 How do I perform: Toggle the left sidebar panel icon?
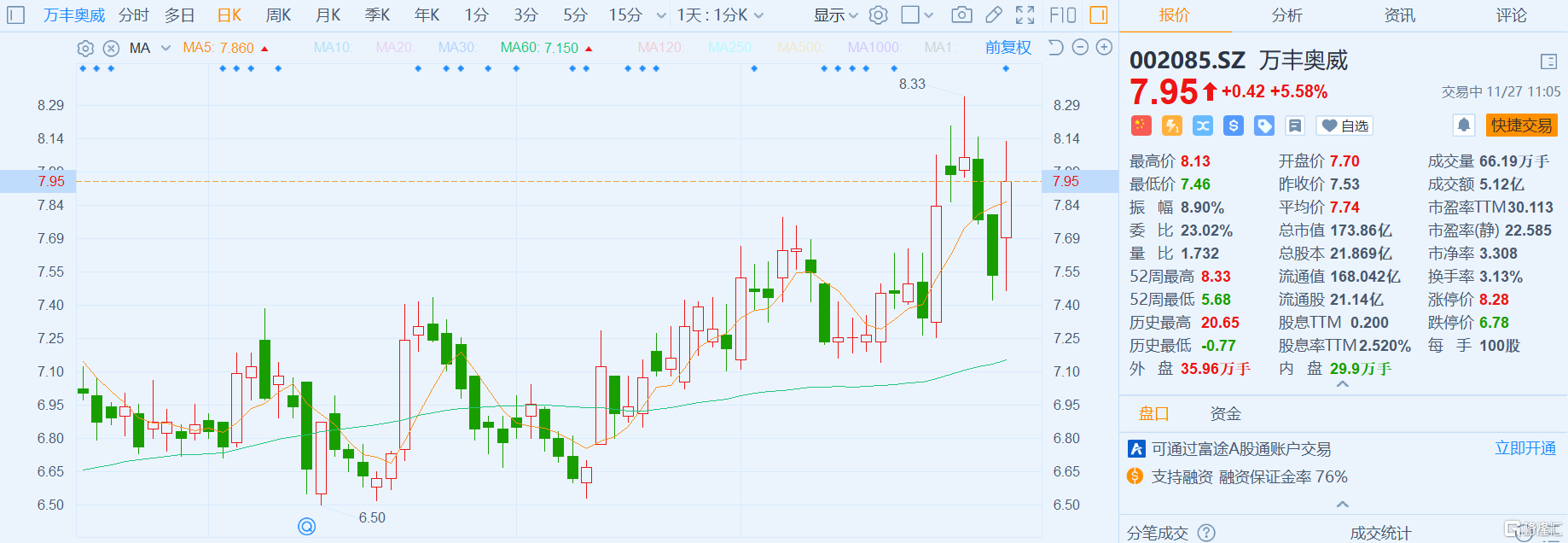15,15
